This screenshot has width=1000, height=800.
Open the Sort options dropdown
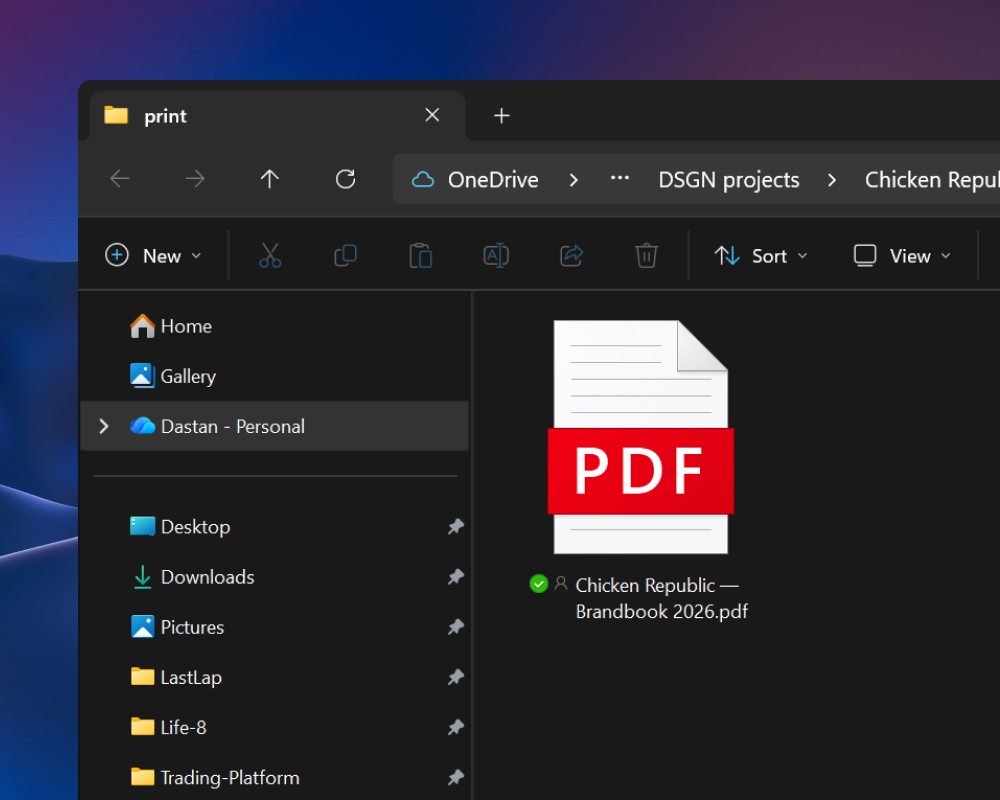click(761, 256)
